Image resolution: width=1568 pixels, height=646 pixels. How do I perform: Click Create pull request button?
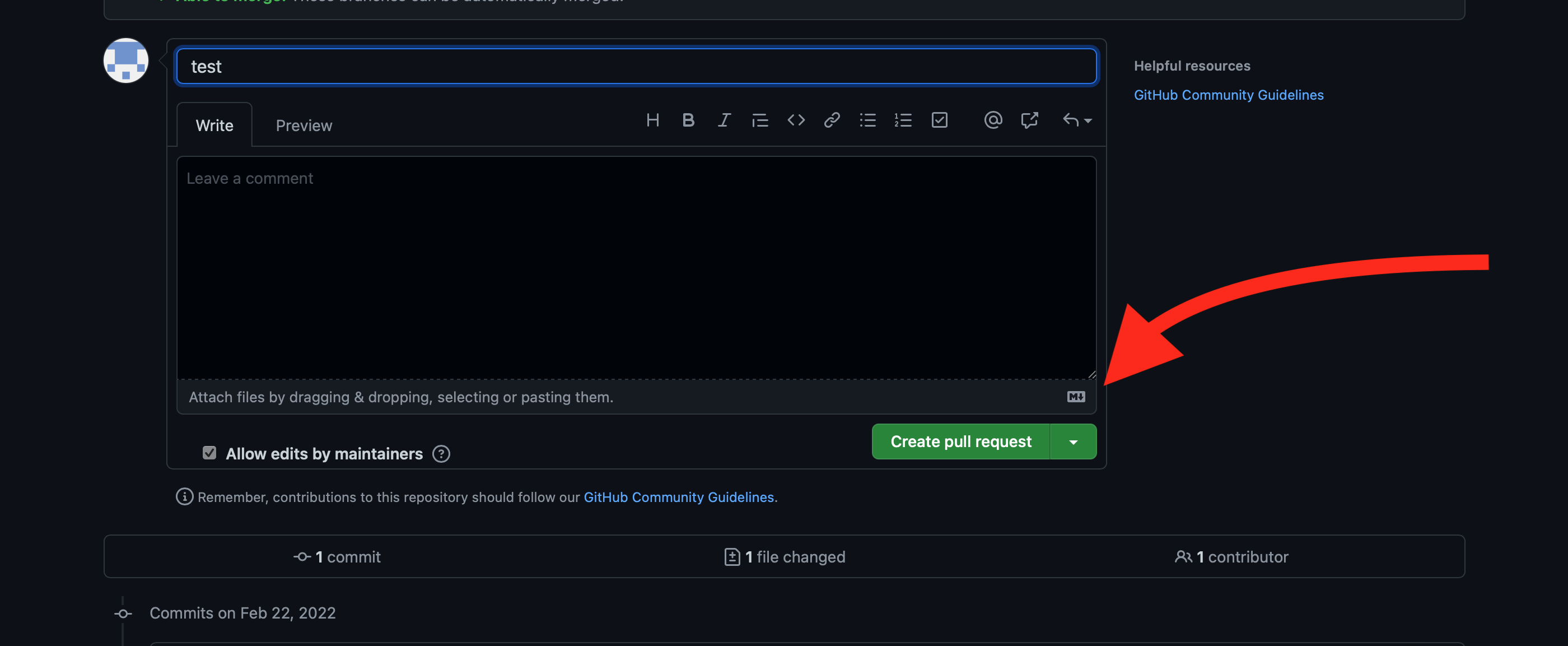click(x=960, y=441)
